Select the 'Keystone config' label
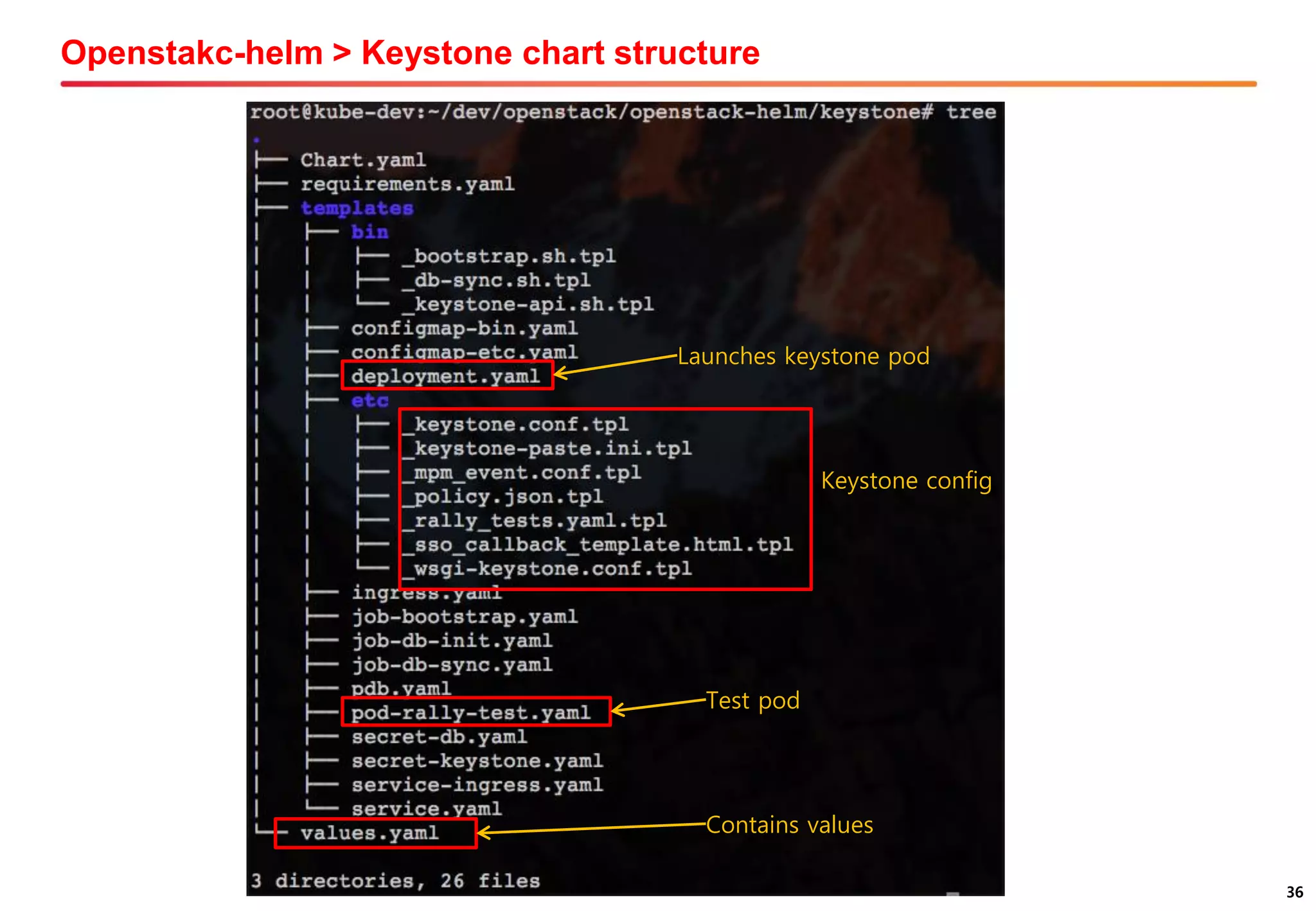Screen dimensions: 1316x911 coord(906,481)
